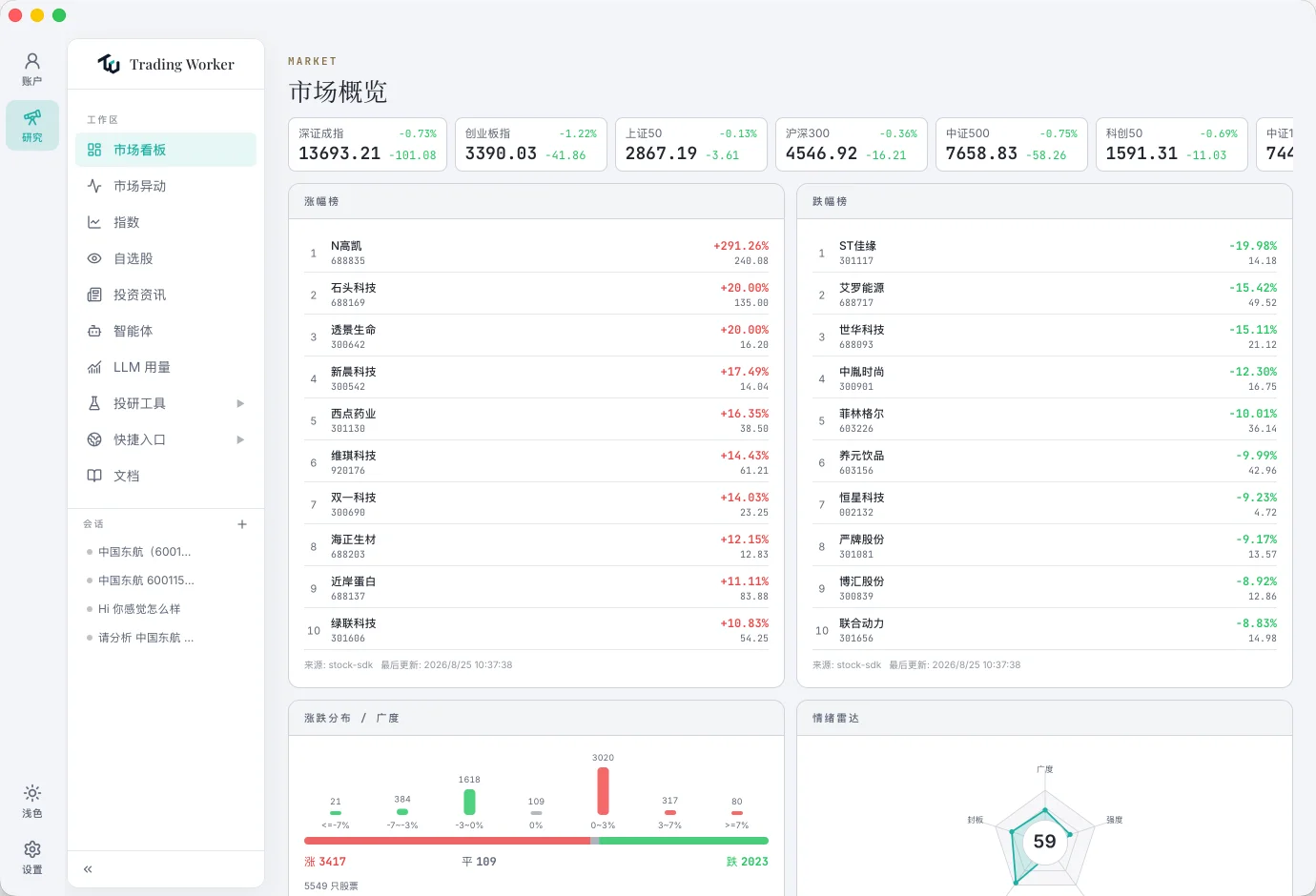
Task: Select the 创业板指 index card
Action: click(x=531, y=145)
